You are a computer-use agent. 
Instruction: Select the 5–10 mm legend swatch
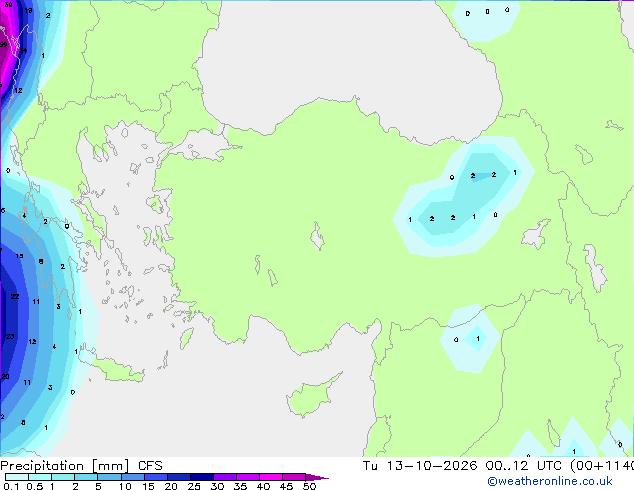click(109, 477)
